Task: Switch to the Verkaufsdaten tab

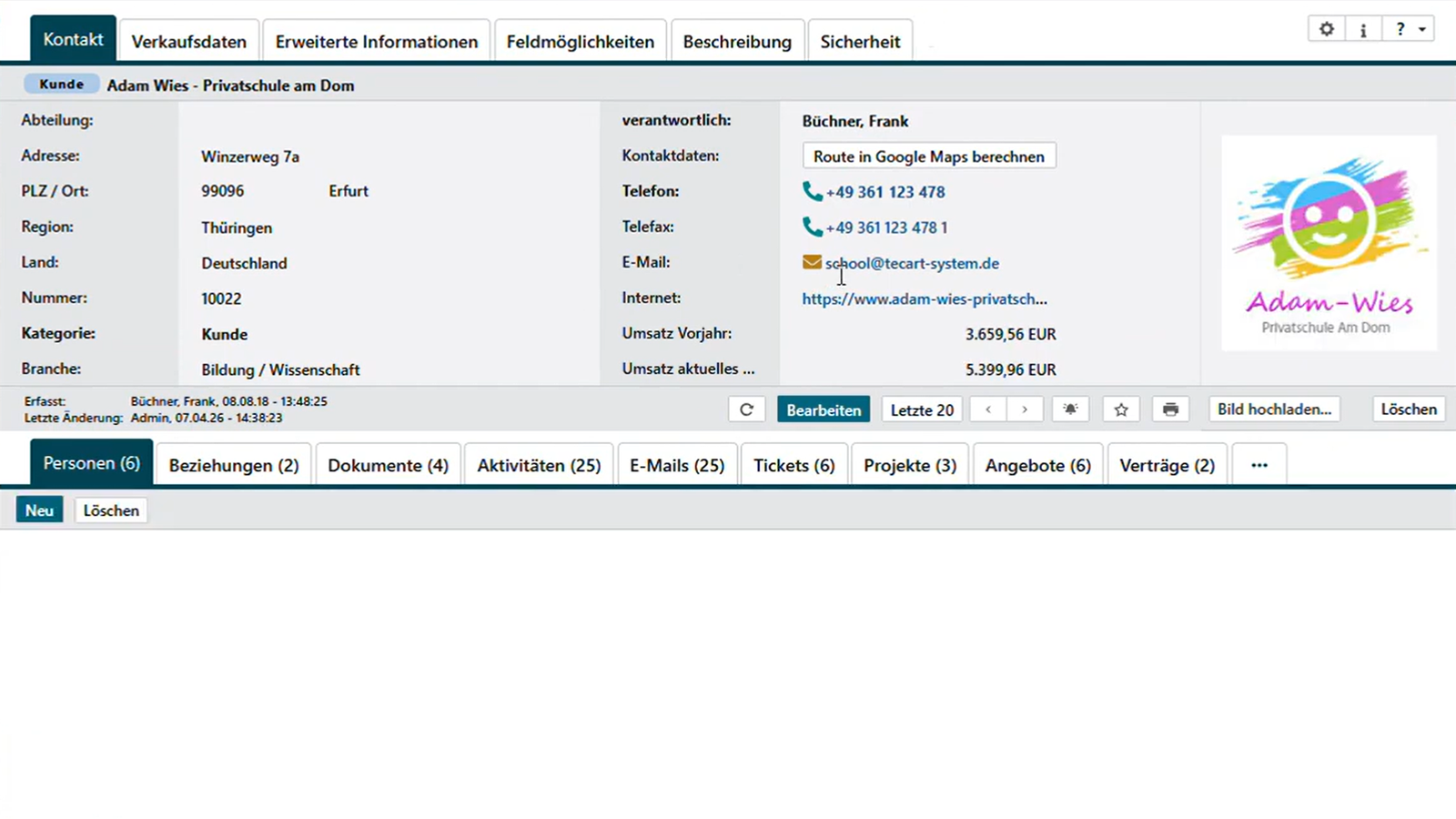Action: (x=189, y=41)
